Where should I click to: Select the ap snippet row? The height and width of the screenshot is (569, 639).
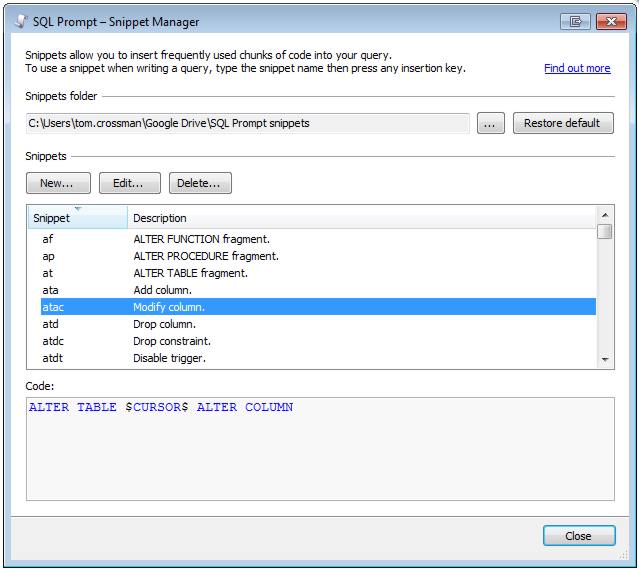tap(318, 256)
